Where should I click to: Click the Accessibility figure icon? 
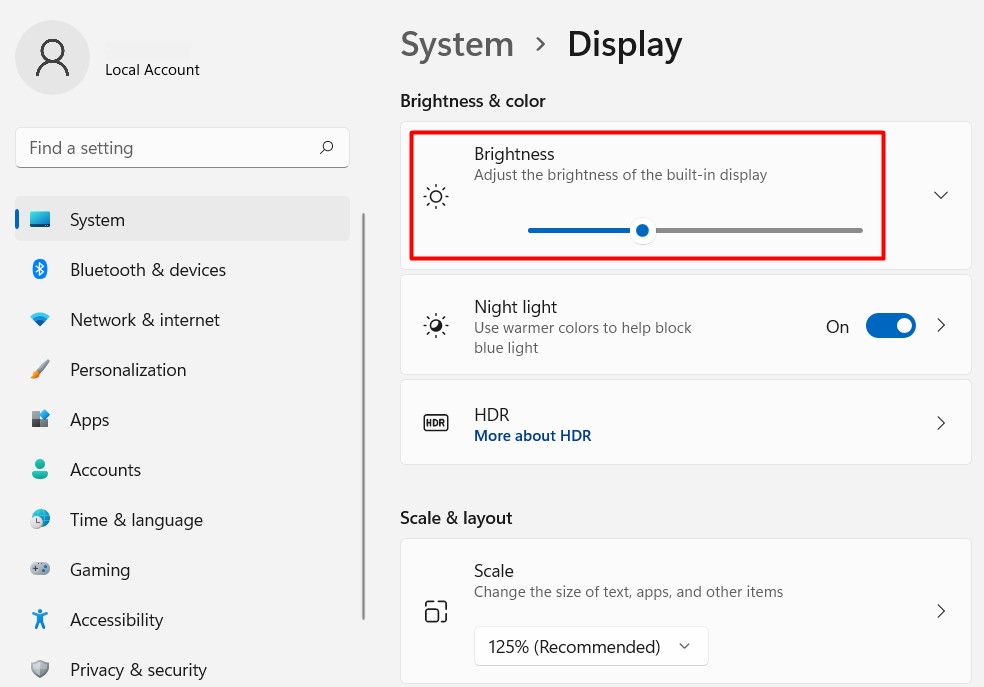pos(40,620)
